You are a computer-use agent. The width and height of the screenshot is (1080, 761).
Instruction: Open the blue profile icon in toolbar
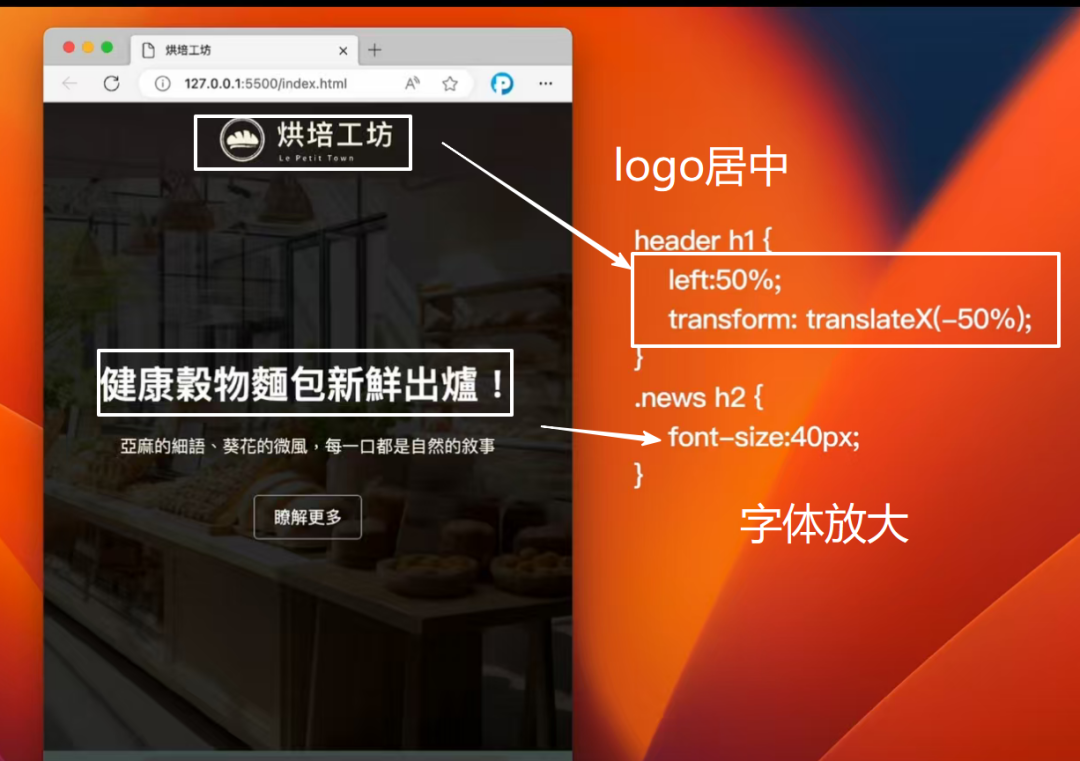pyautogui.click(x=502, y=84)
